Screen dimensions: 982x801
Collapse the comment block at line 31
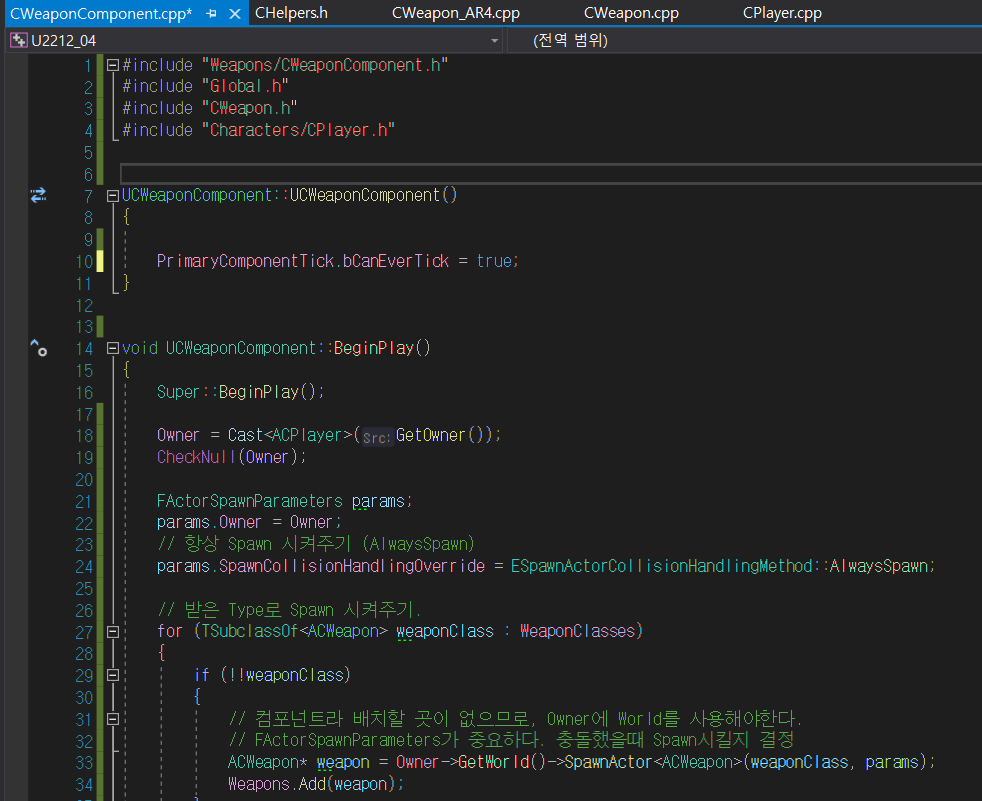click(113, 719)
